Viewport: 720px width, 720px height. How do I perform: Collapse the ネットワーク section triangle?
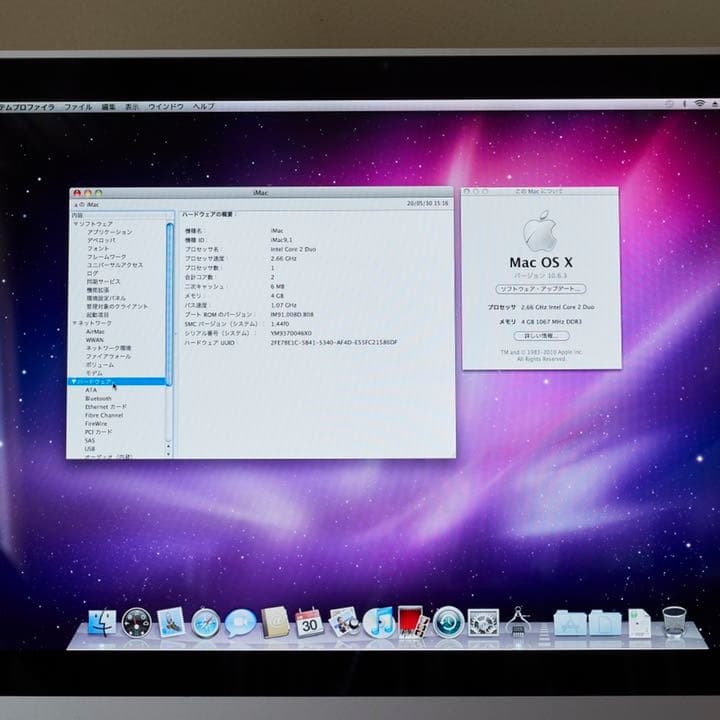tap(74, 323)
